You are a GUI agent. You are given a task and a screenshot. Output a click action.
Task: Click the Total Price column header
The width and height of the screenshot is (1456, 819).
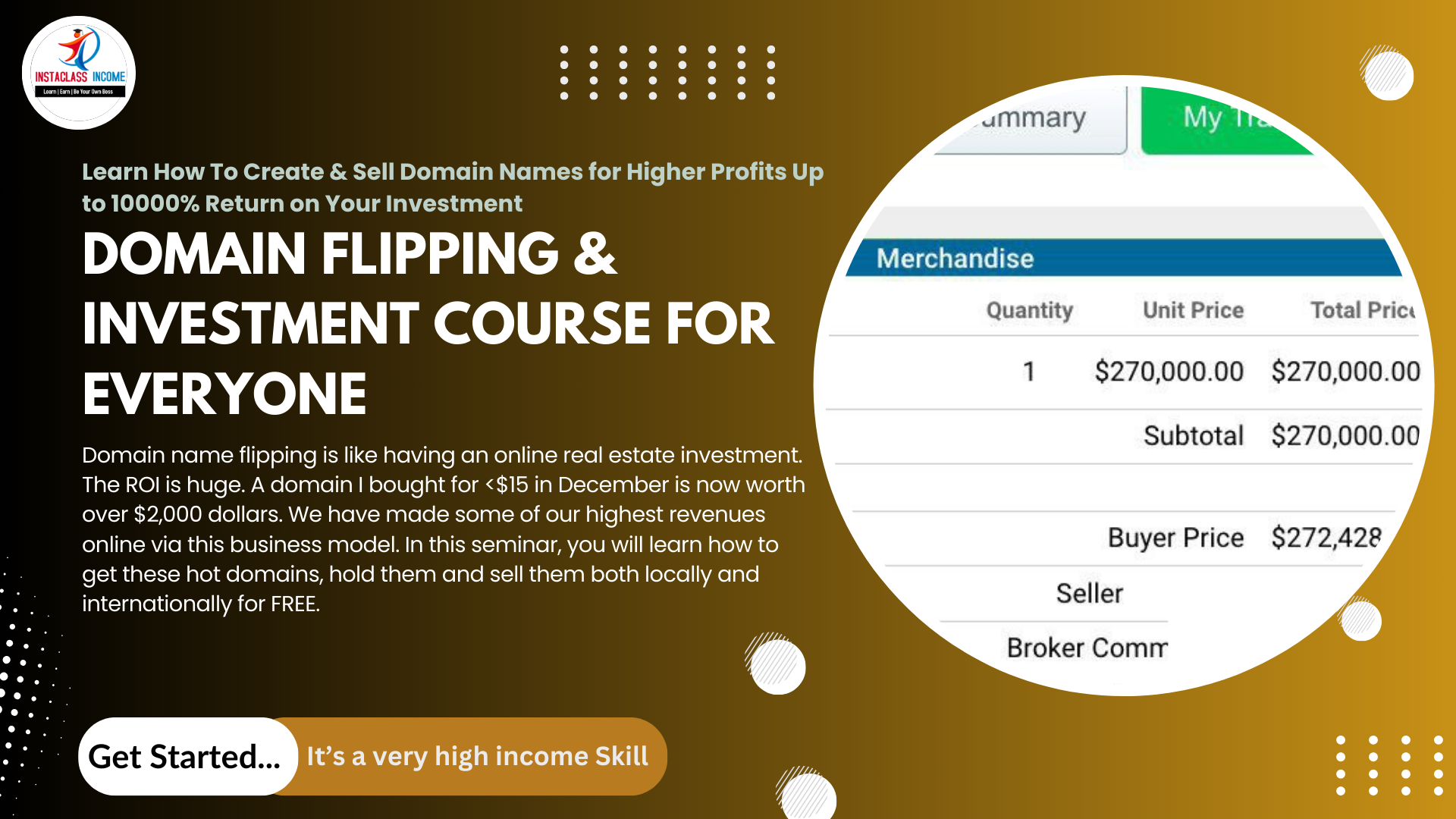click(x=1362, y=310)
